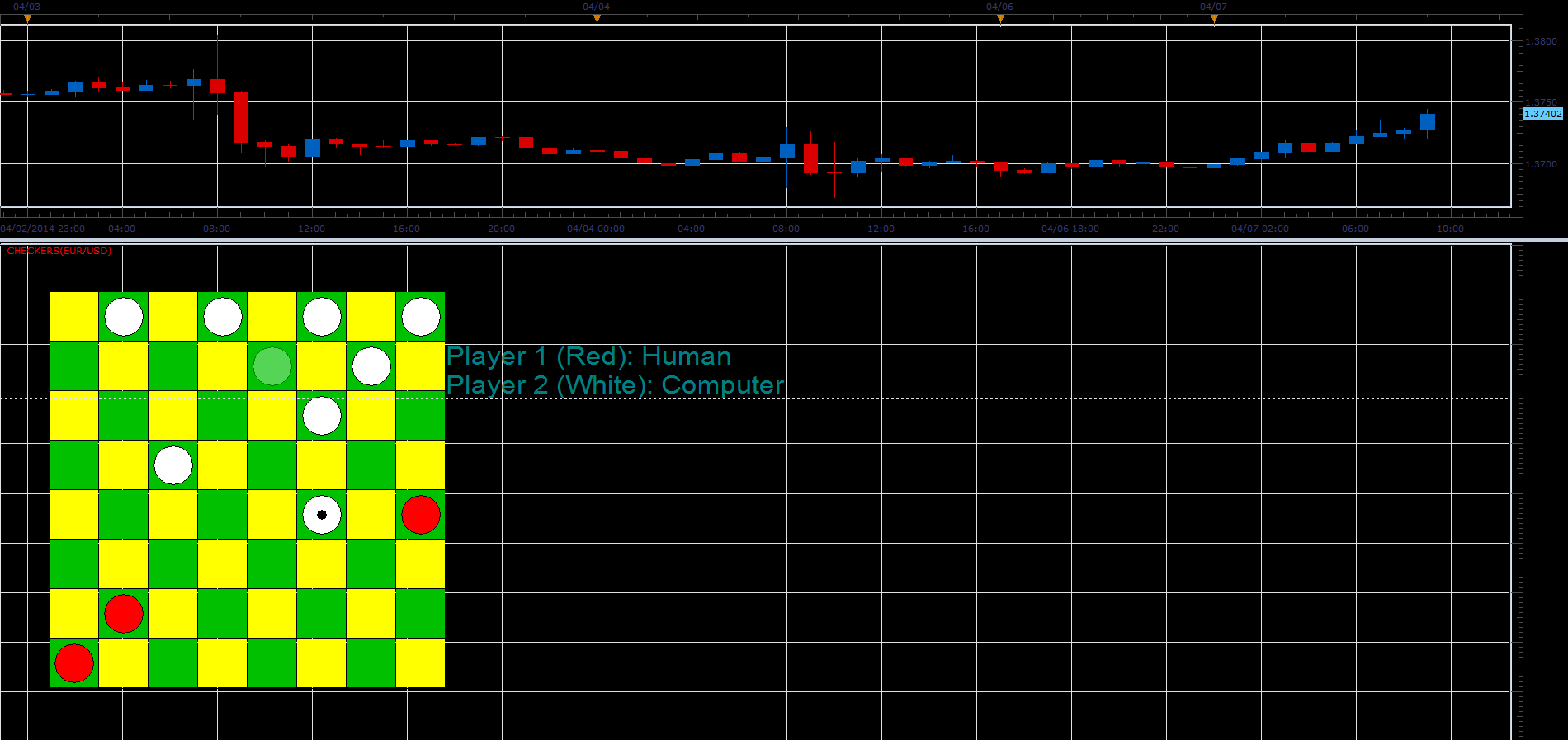
Task: Click the 04/04 orange date marker
Action: (597, 18)
